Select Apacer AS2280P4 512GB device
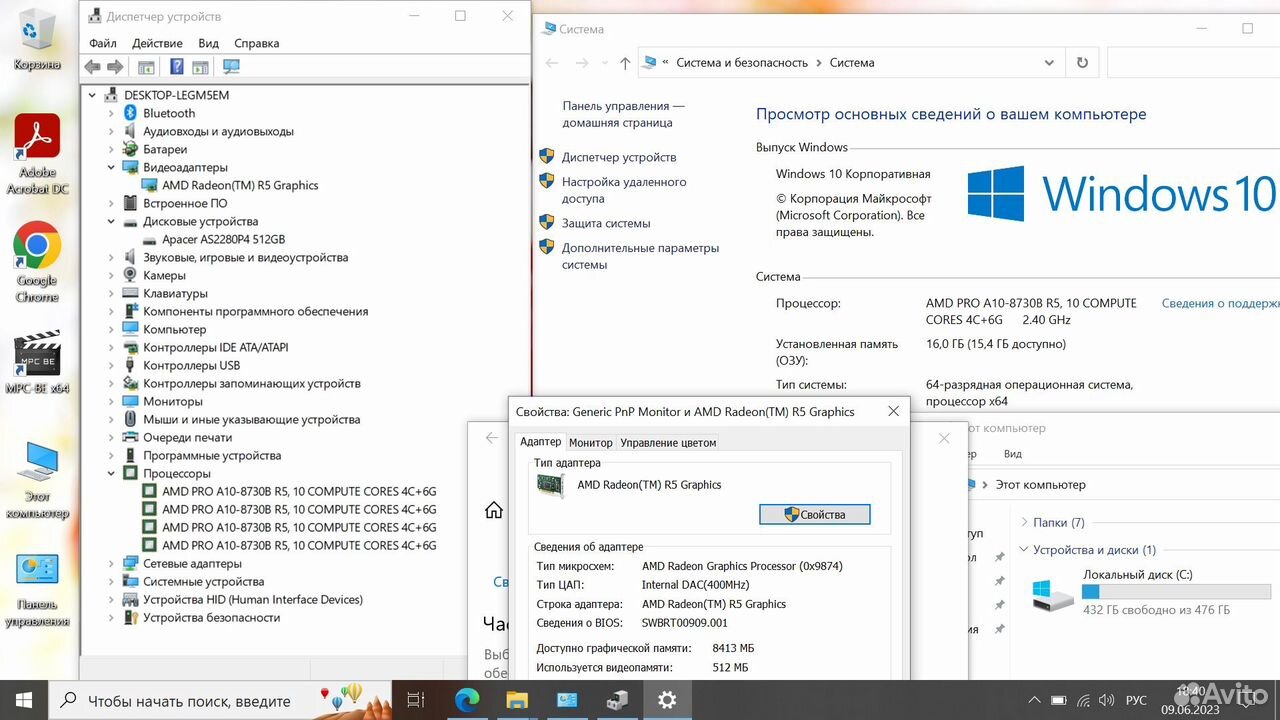 point(223,239)
